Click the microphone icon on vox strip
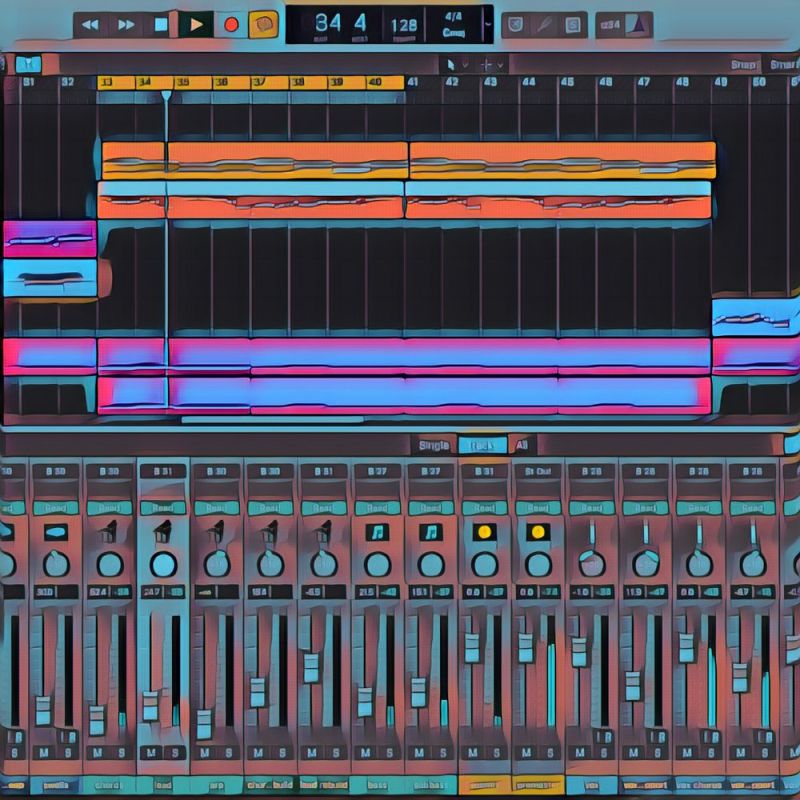Screen dimensions: 800x800 592,532
